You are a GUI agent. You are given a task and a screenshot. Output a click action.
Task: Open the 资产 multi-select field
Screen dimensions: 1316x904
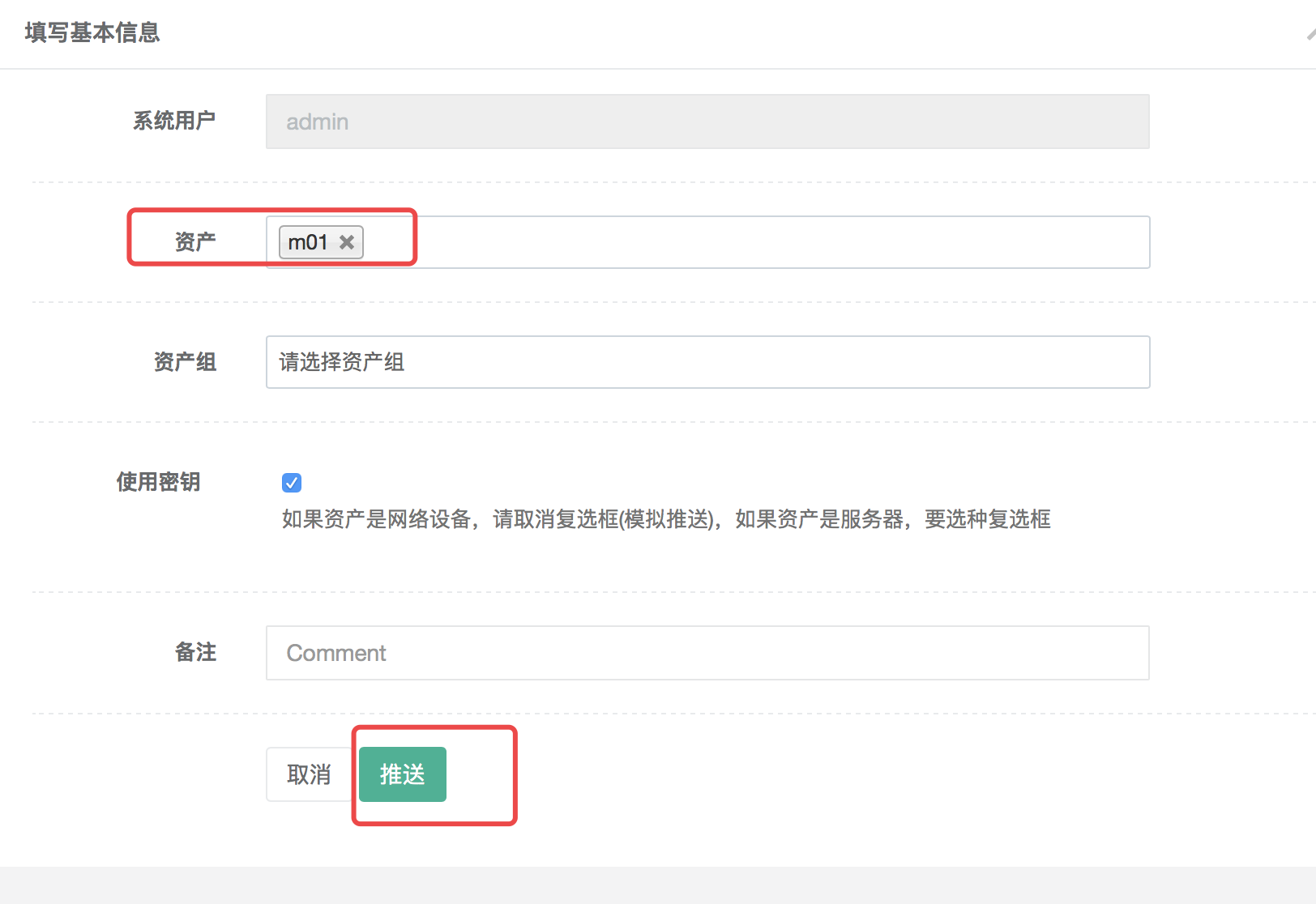tap(707, 242)
